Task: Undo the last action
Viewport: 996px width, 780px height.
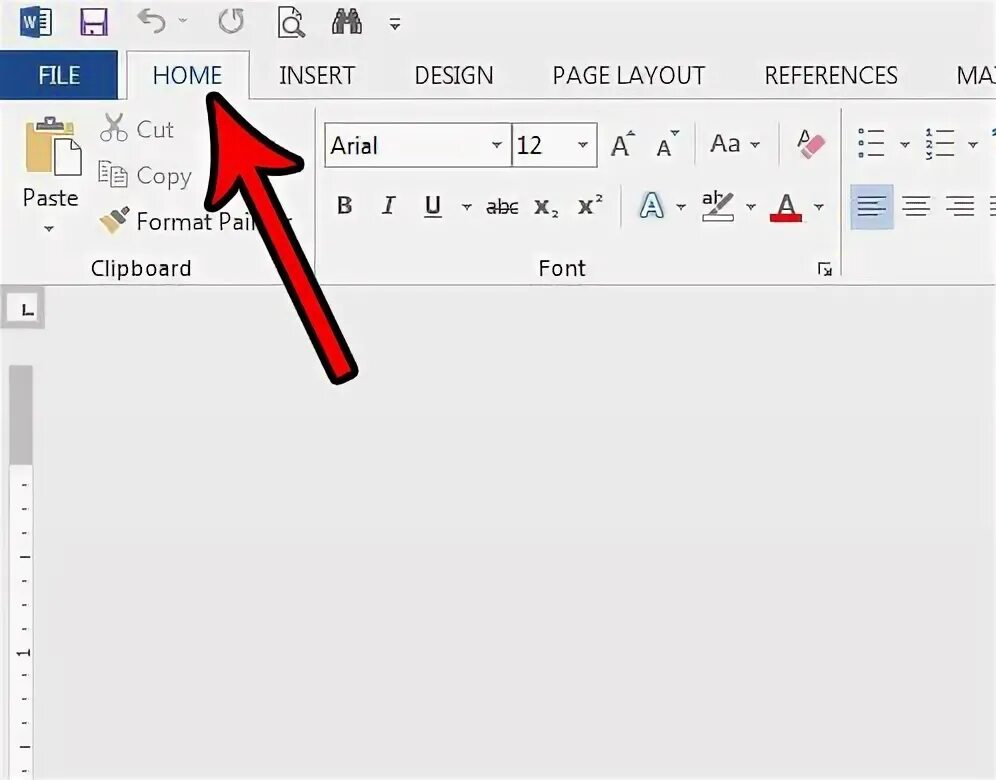Action: pos(151,21)
